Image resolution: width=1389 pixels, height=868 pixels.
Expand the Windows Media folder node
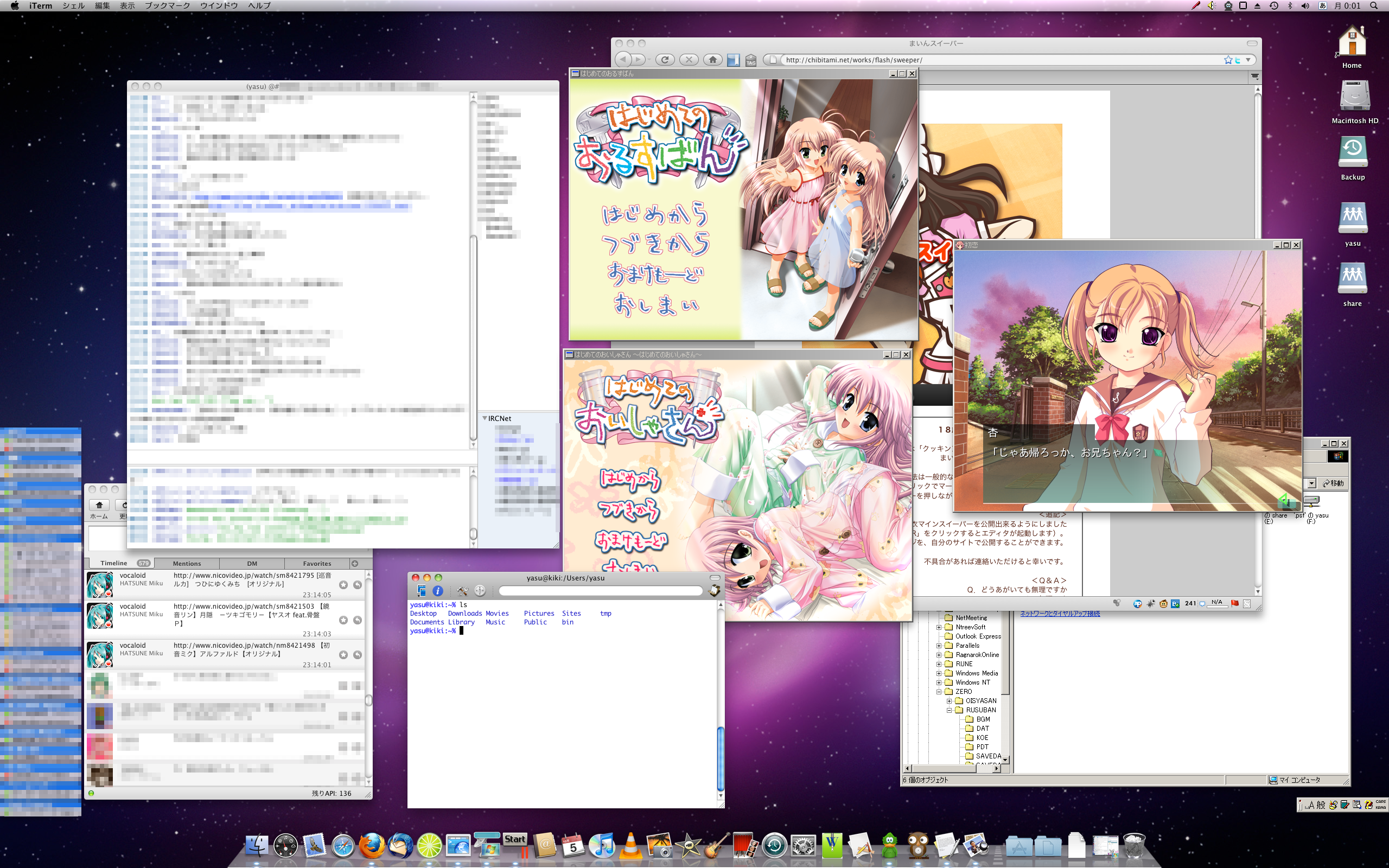[939, 673]
